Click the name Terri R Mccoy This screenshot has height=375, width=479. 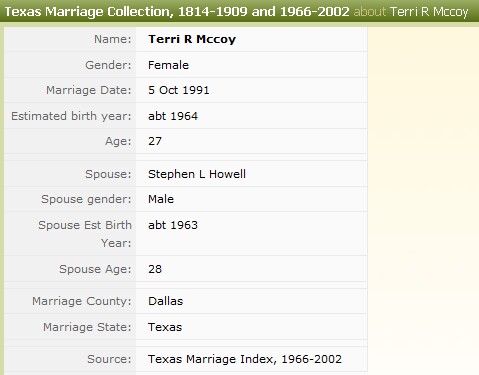click(192, 39)
